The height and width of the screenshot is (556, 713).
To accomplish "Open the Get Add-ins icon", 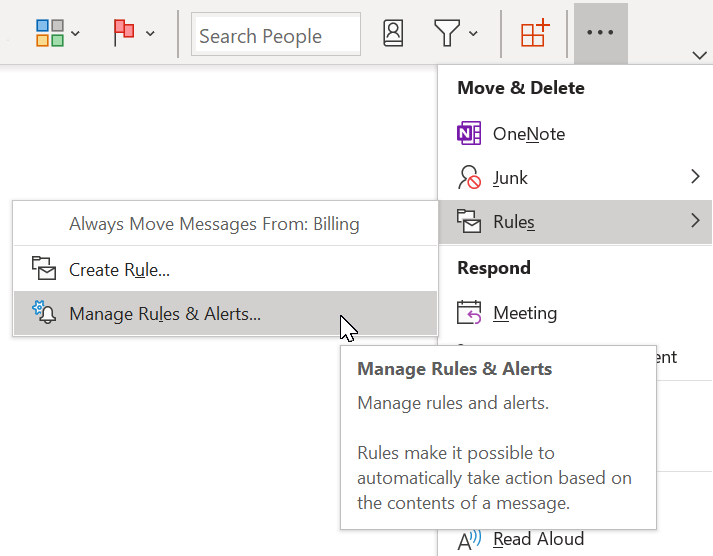I will pyautogui.click(x=536, y=33).
